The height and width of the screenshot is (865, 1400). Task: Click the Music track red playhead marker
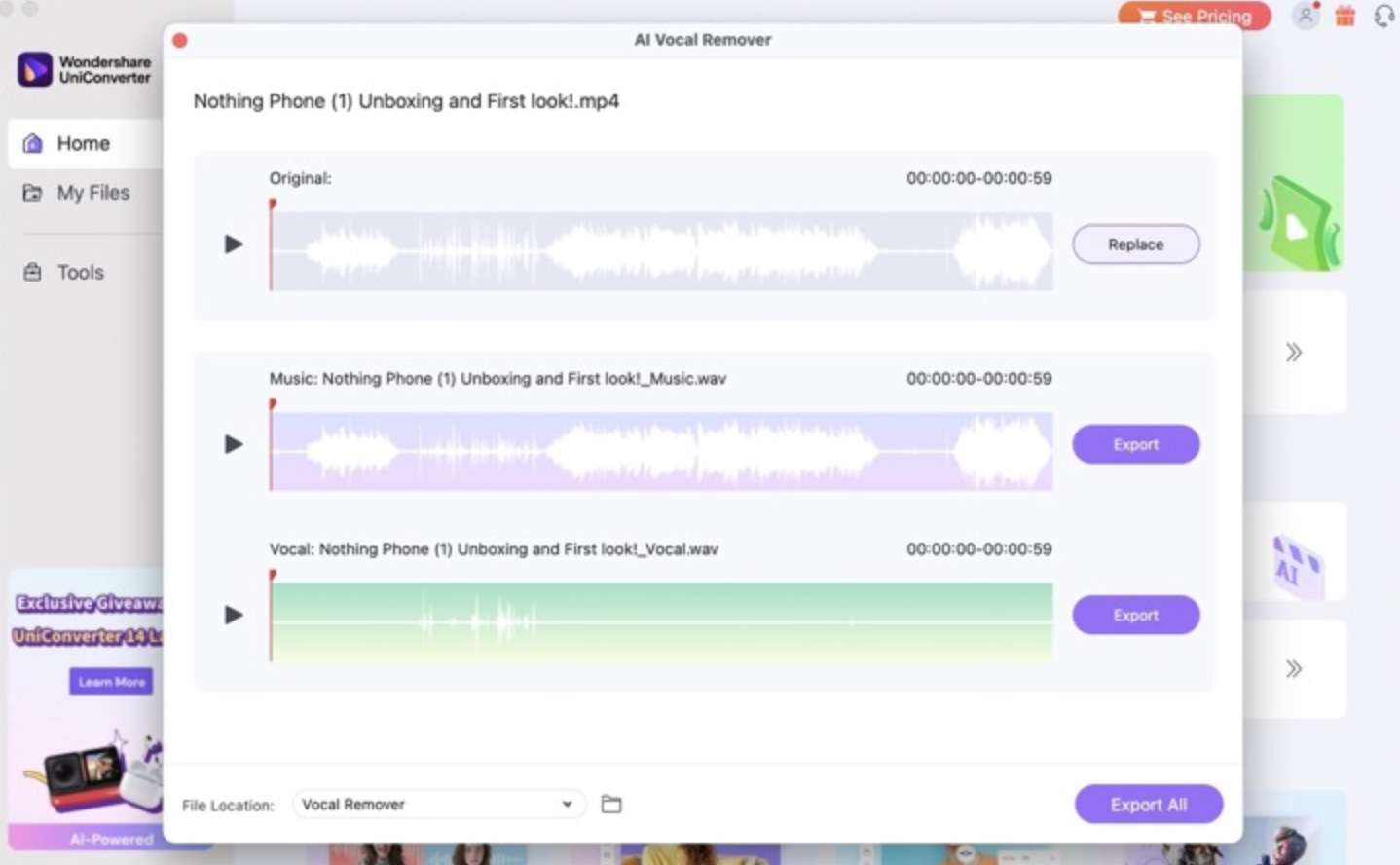[x=273, y=404]
